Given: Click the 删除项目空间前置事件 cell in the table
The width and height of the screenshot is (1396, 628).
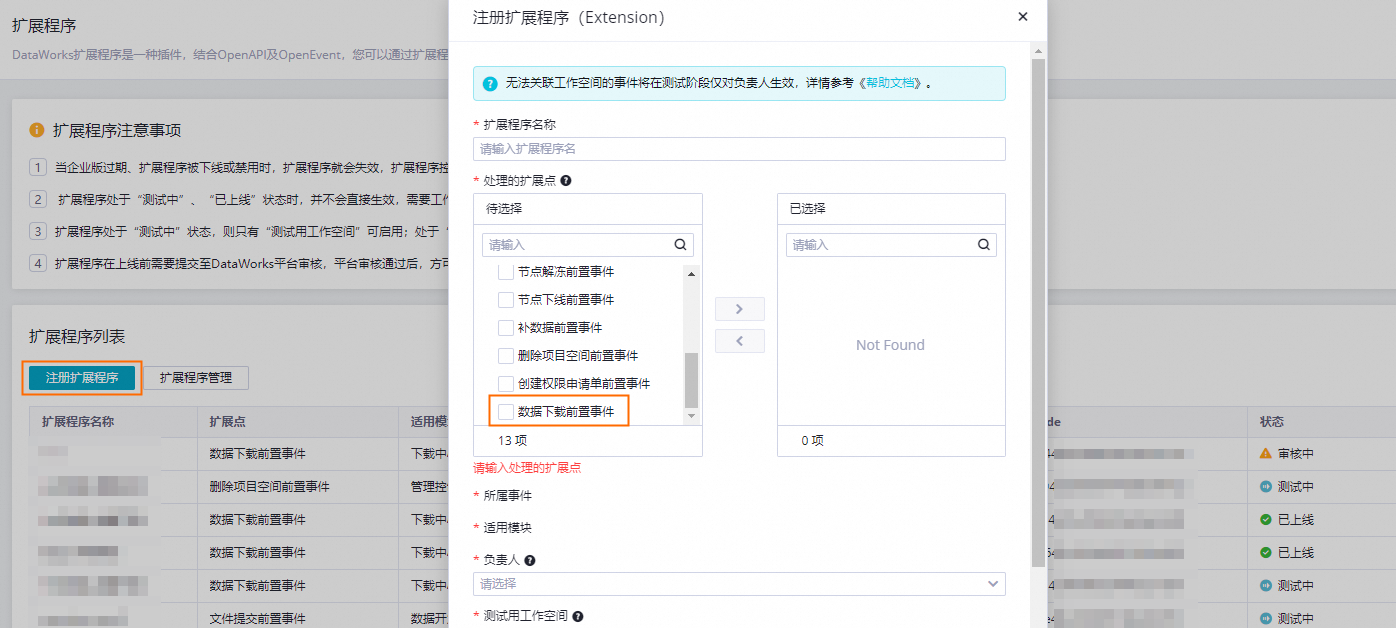Looking at the screenshot, I should click(269, 487).
